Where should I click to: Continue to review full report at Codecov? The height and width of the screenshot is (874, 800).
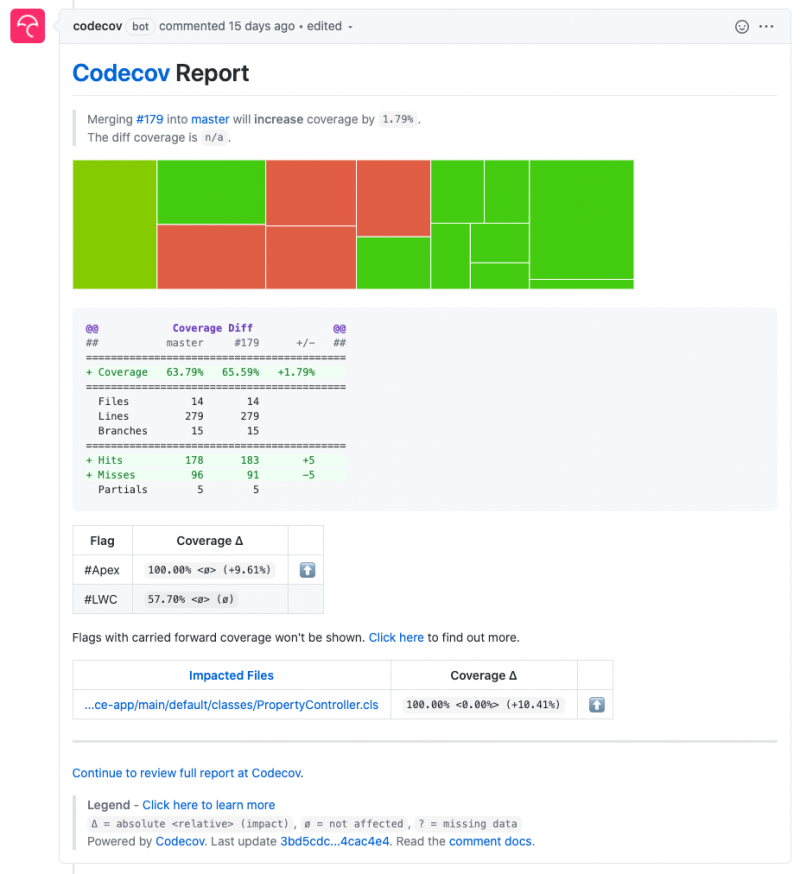(187, 773)
